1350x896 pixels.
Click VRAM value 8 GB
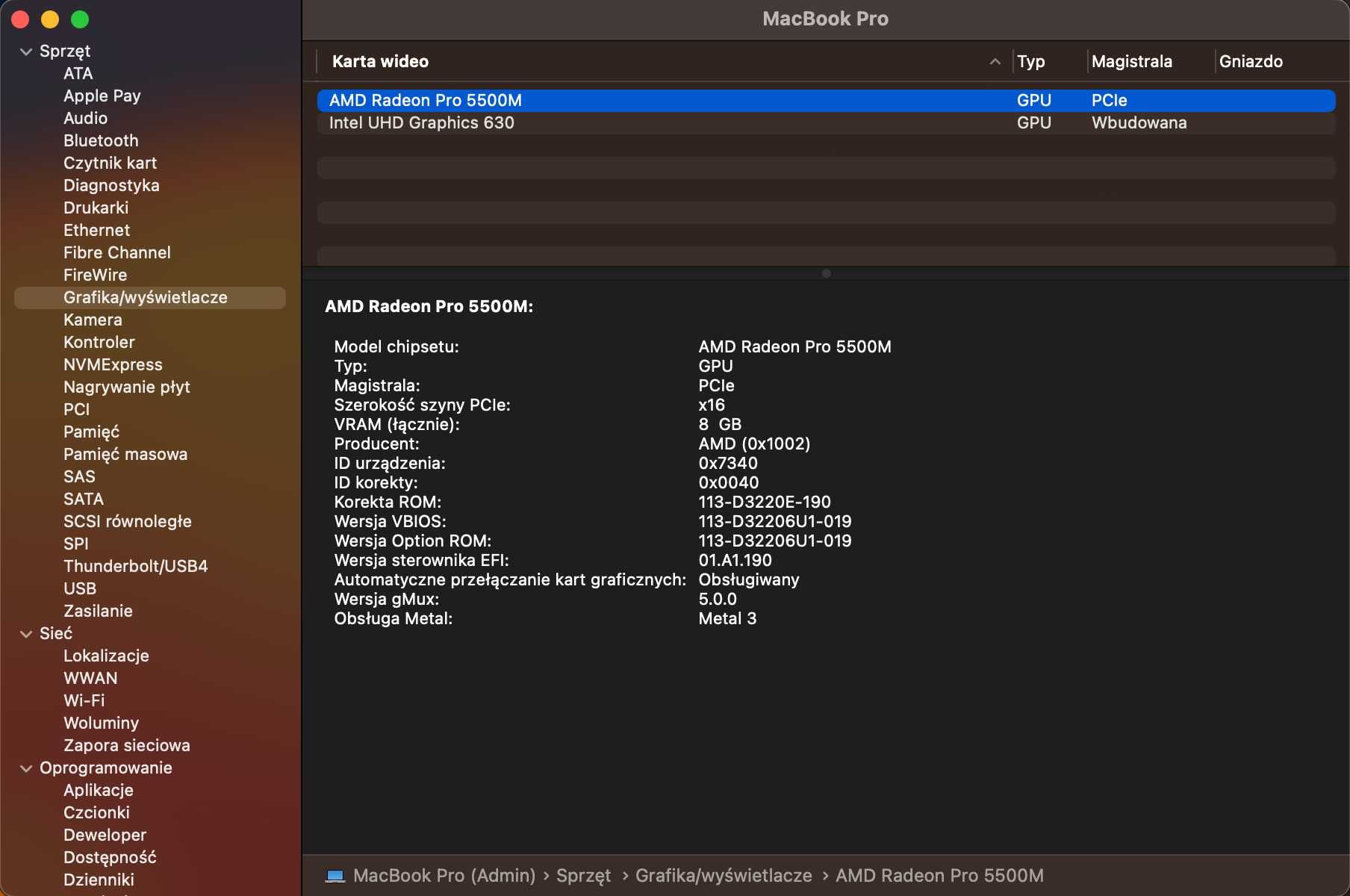[720, 424]
